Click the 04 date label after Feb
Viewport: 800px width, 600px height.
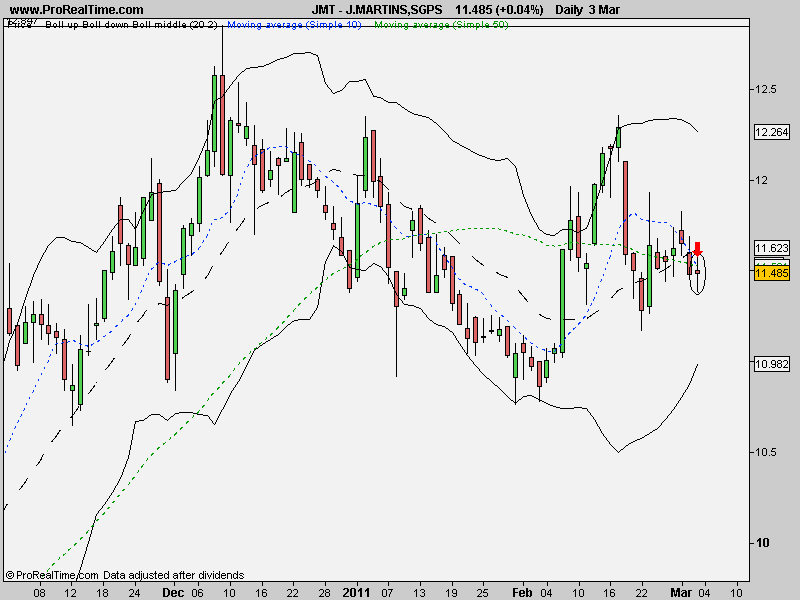(546, 593)
